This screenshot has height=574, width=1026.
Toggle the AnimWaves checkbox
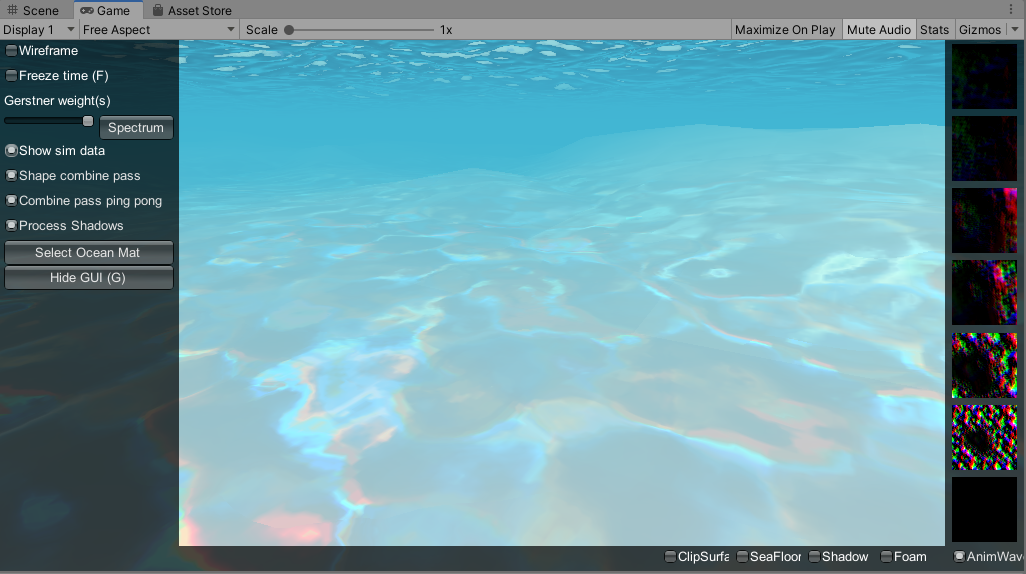click(959, 556)
